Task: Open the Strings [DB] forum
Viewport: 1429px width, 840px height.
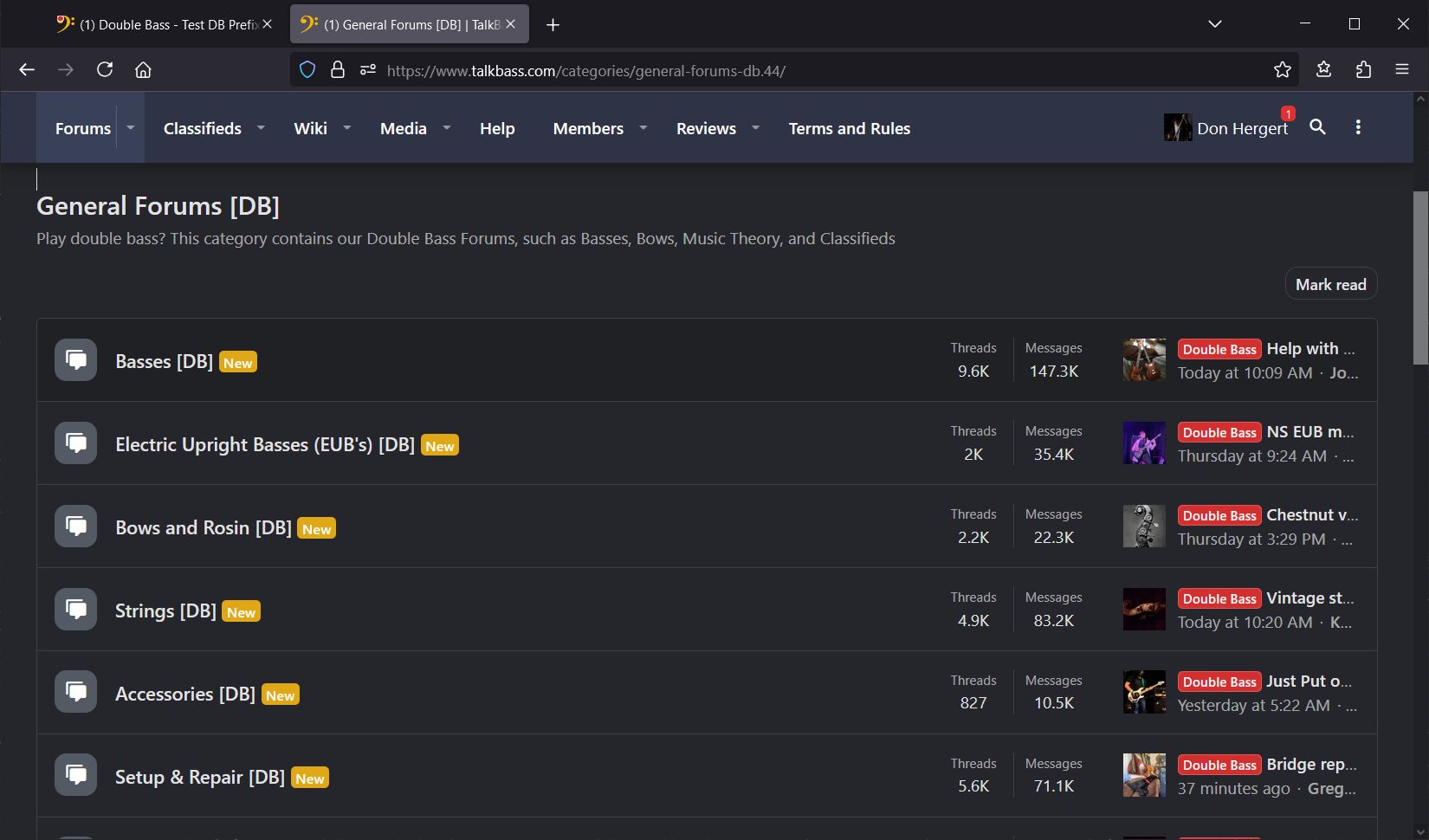Action: (165, 611)
